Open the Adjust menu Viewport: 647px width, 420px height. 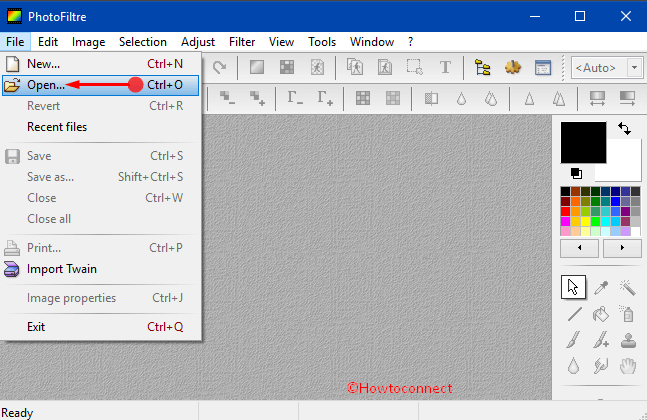click(x=198, y=42)
